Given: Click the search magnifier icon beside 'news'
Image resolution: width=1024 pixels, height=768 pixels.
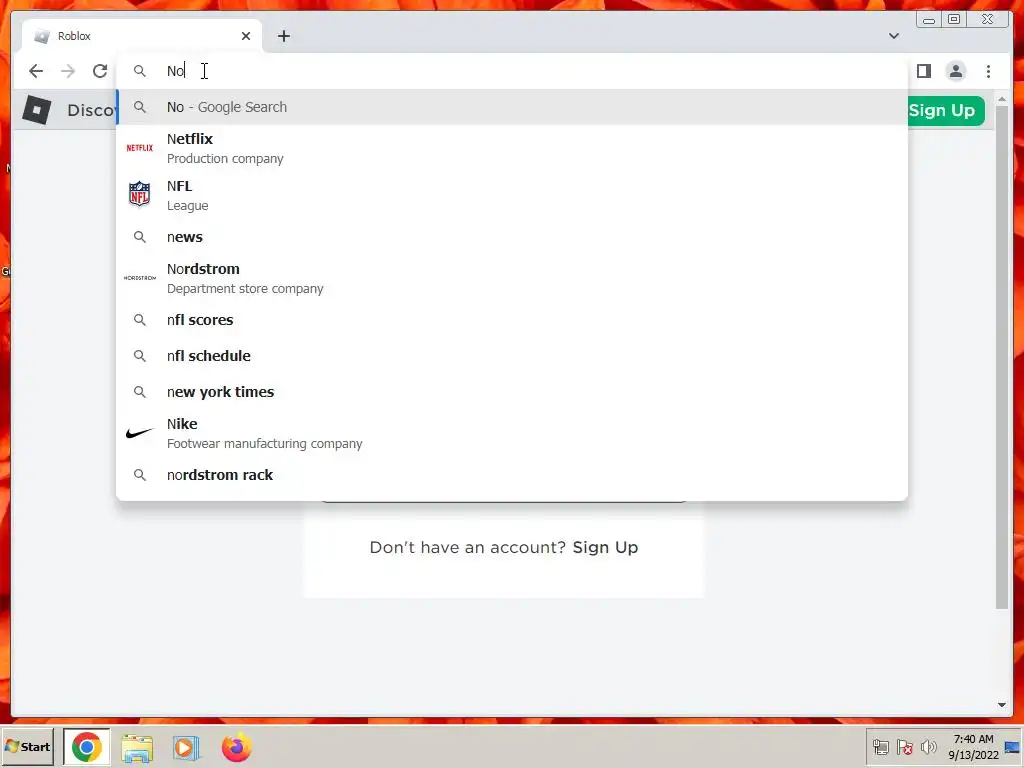Looking at the screenshot, I should click(139, 237).
